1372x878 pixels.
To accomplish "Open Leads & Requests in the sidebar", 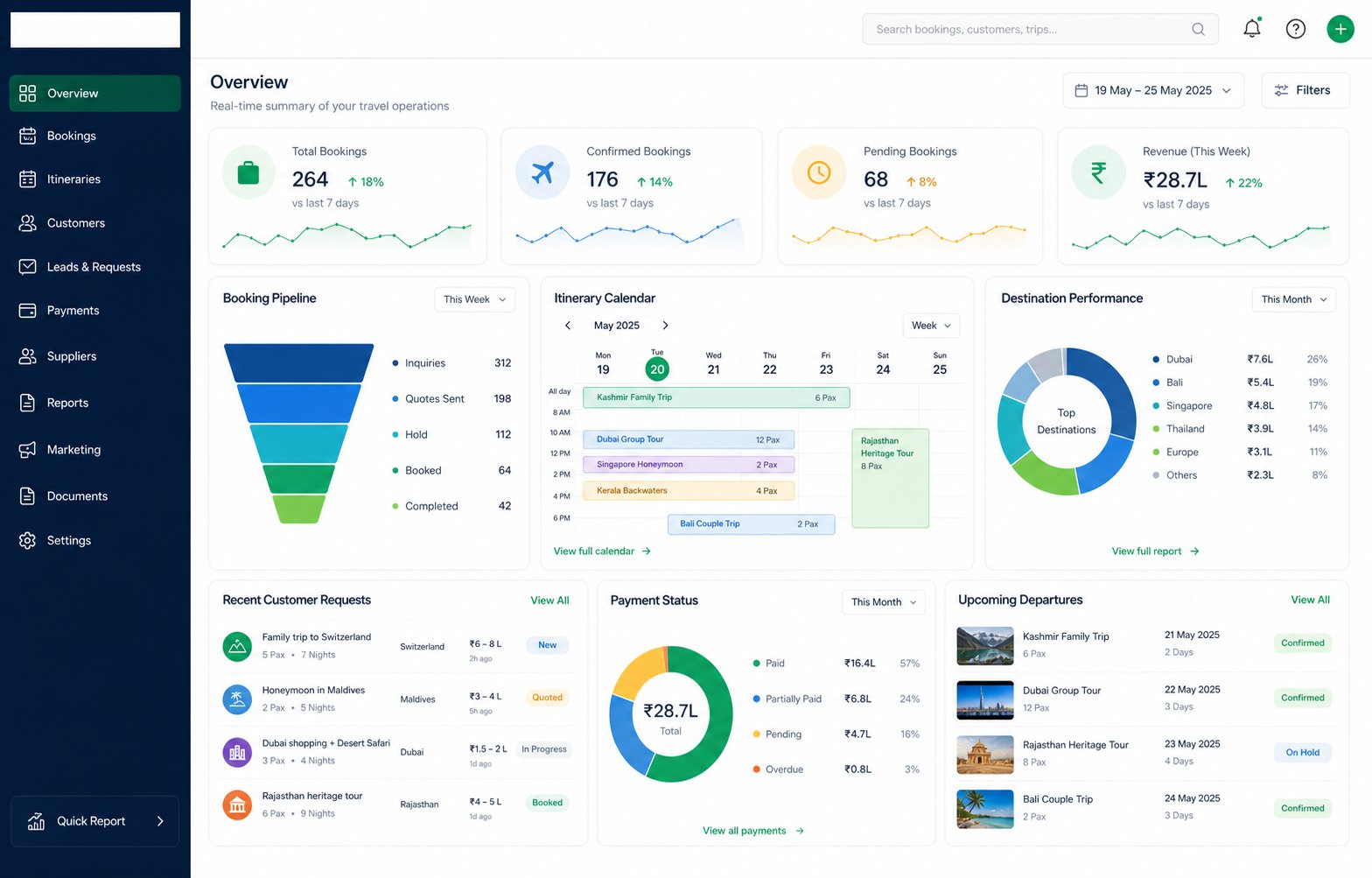I will [x=94, y=267].
